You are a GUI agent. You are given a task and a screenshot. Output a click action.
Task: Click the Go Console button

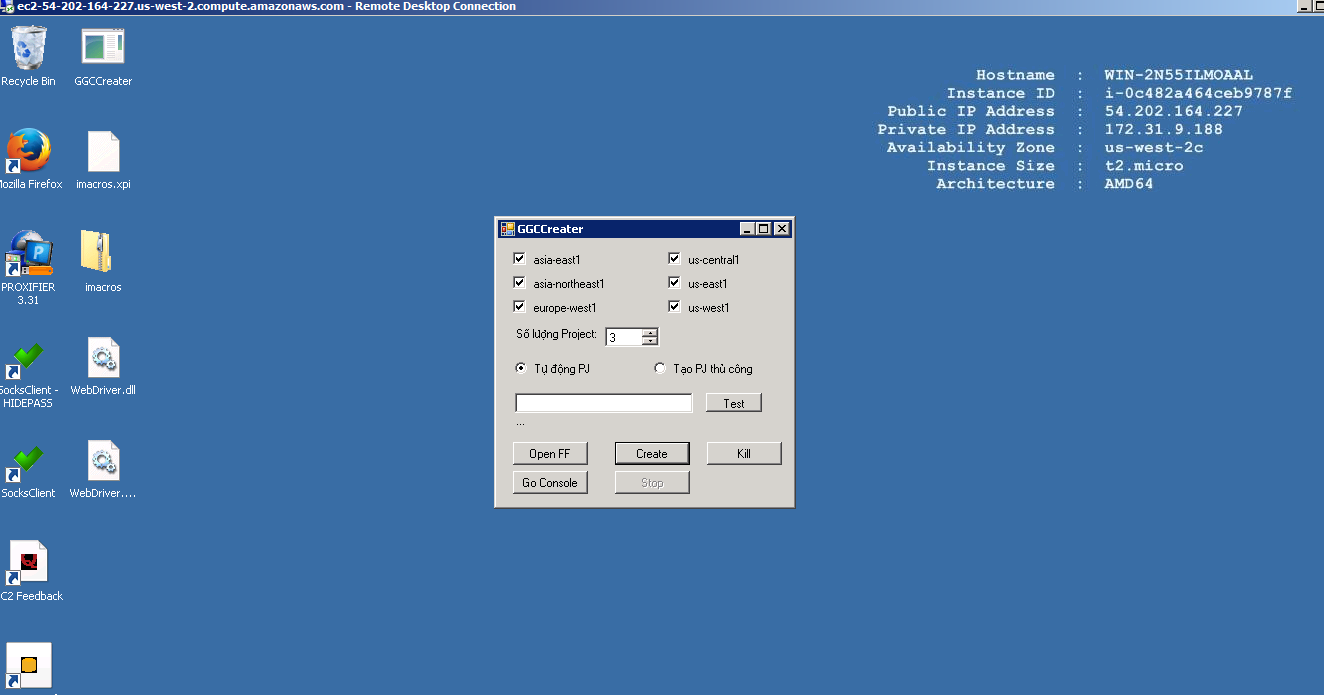tap(550, 482)
